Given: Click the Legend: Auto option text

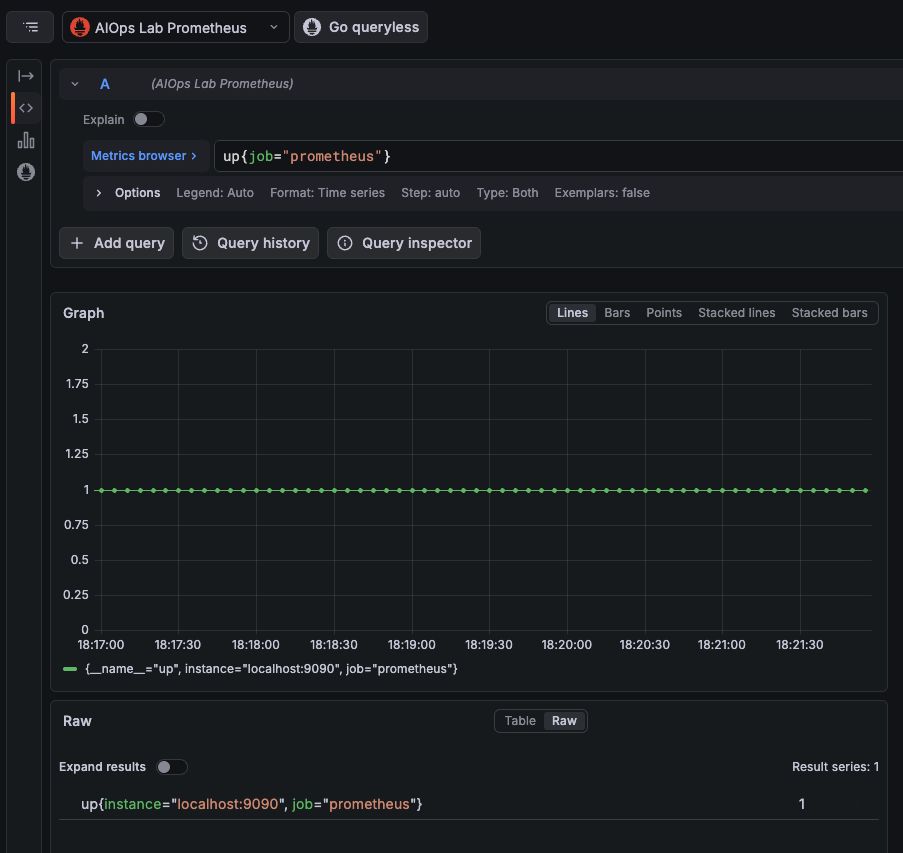Looking at the screenshot, I should (215, 193).
